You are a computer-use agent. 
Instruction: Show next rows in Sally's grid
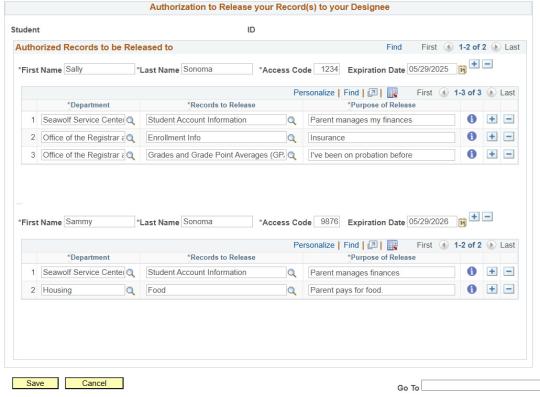(x=491, y=93)
